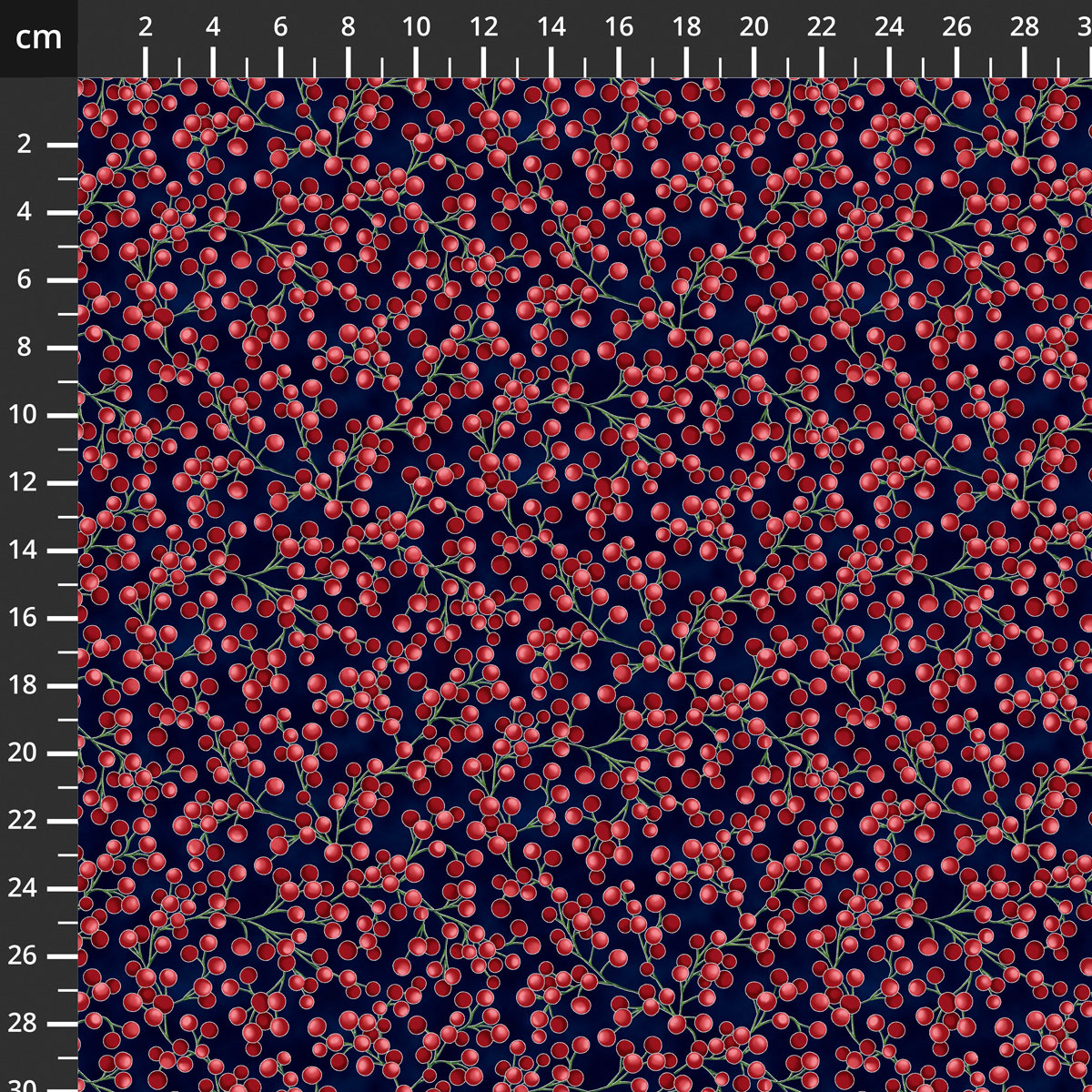Pick the 6 on the horizontal ruler

tap(280, 27)
